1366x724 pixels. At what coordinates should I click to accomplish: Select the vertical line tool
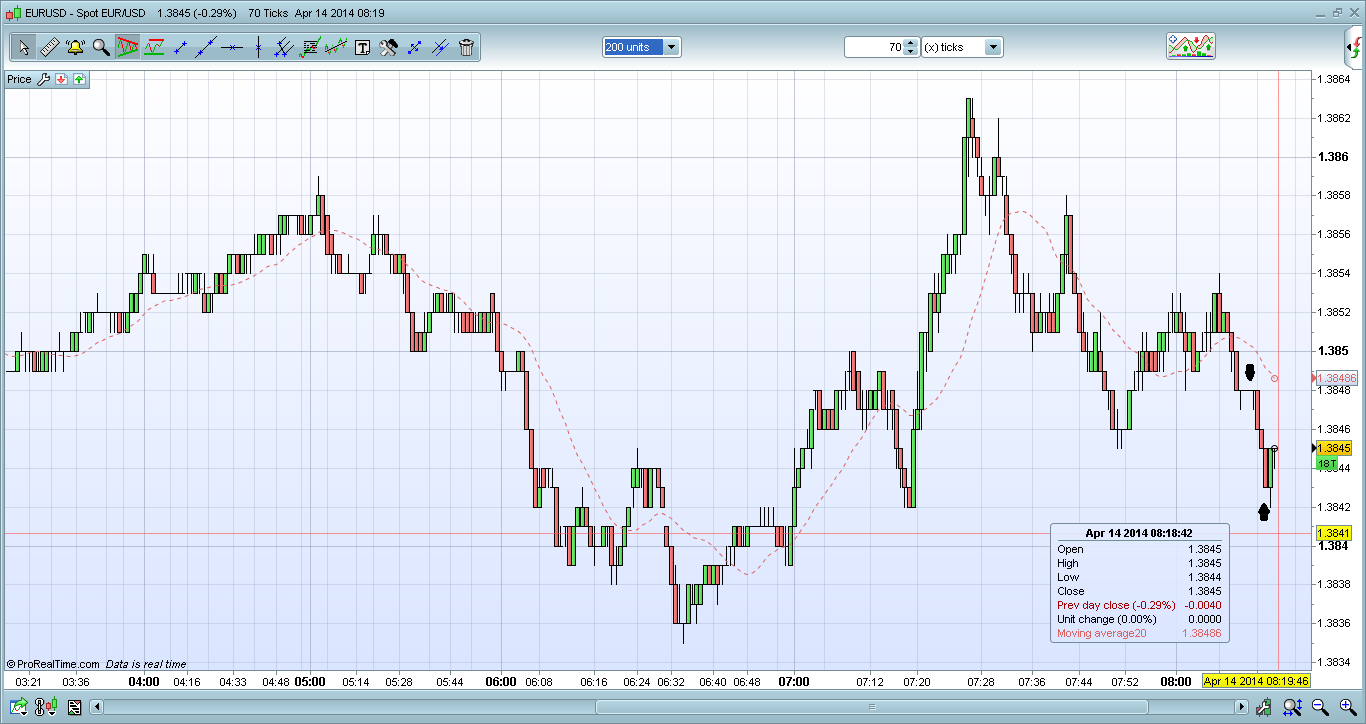[258, 47]
